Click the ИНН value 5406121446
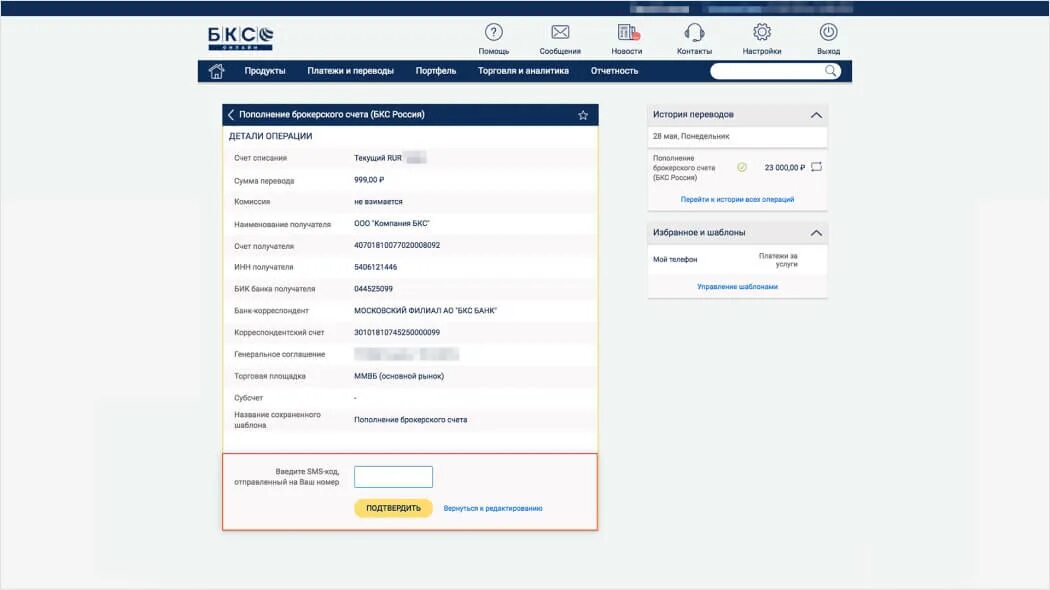 pos(375,267)
